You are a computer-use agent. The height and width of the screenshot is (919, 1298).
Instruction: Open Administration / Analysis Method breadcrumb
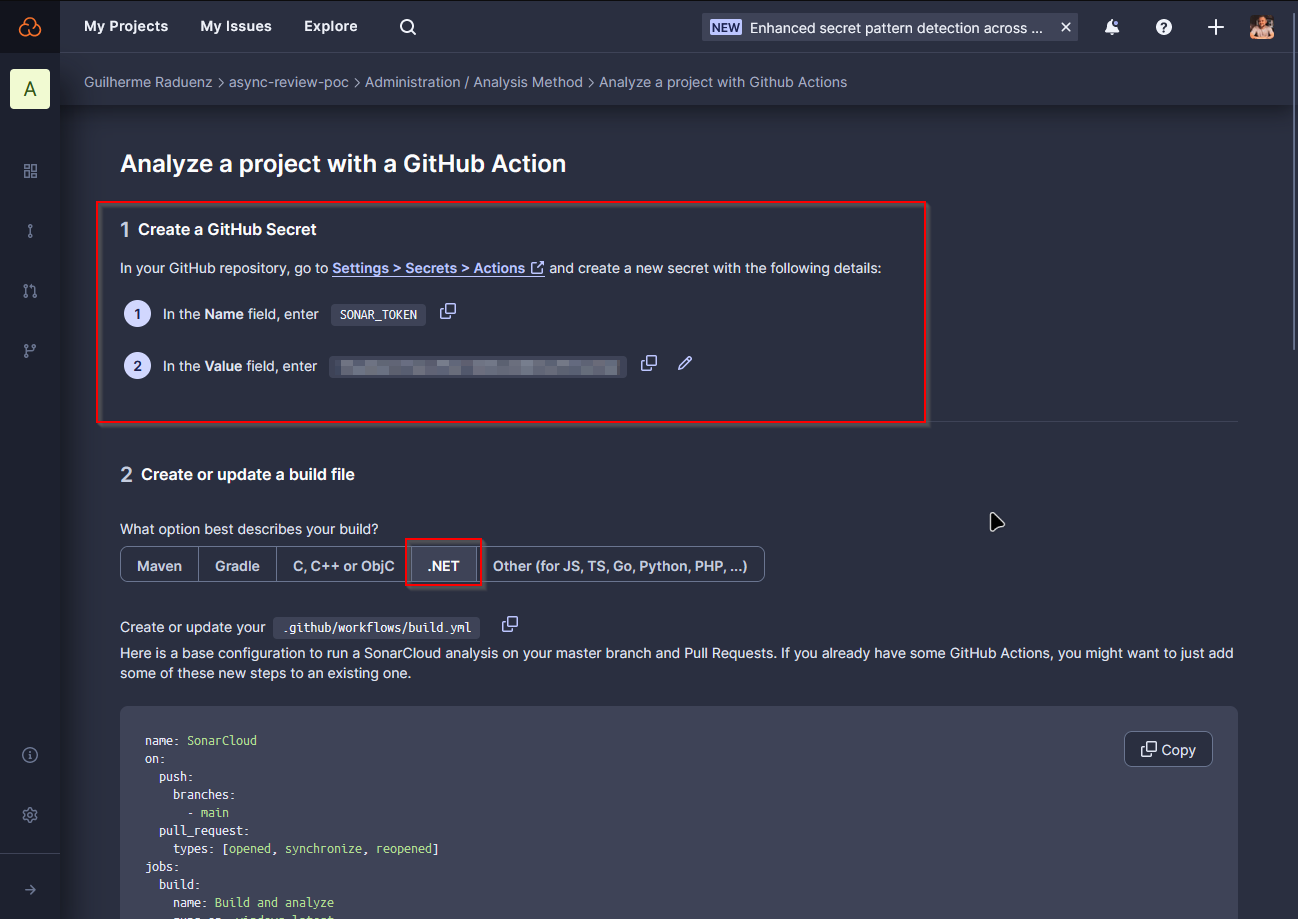tap(474, 82)
